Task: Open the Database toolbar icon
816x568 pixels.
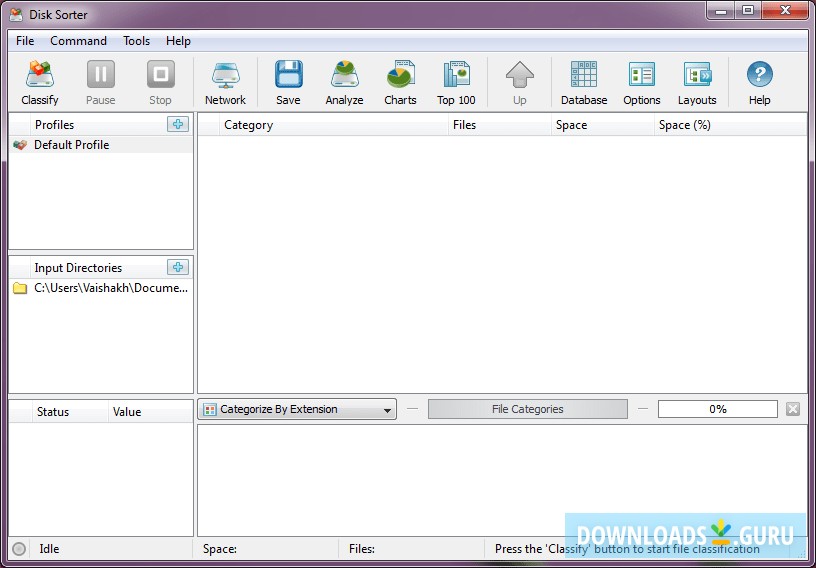Action: pyautogui.click(x=584, y=74)
